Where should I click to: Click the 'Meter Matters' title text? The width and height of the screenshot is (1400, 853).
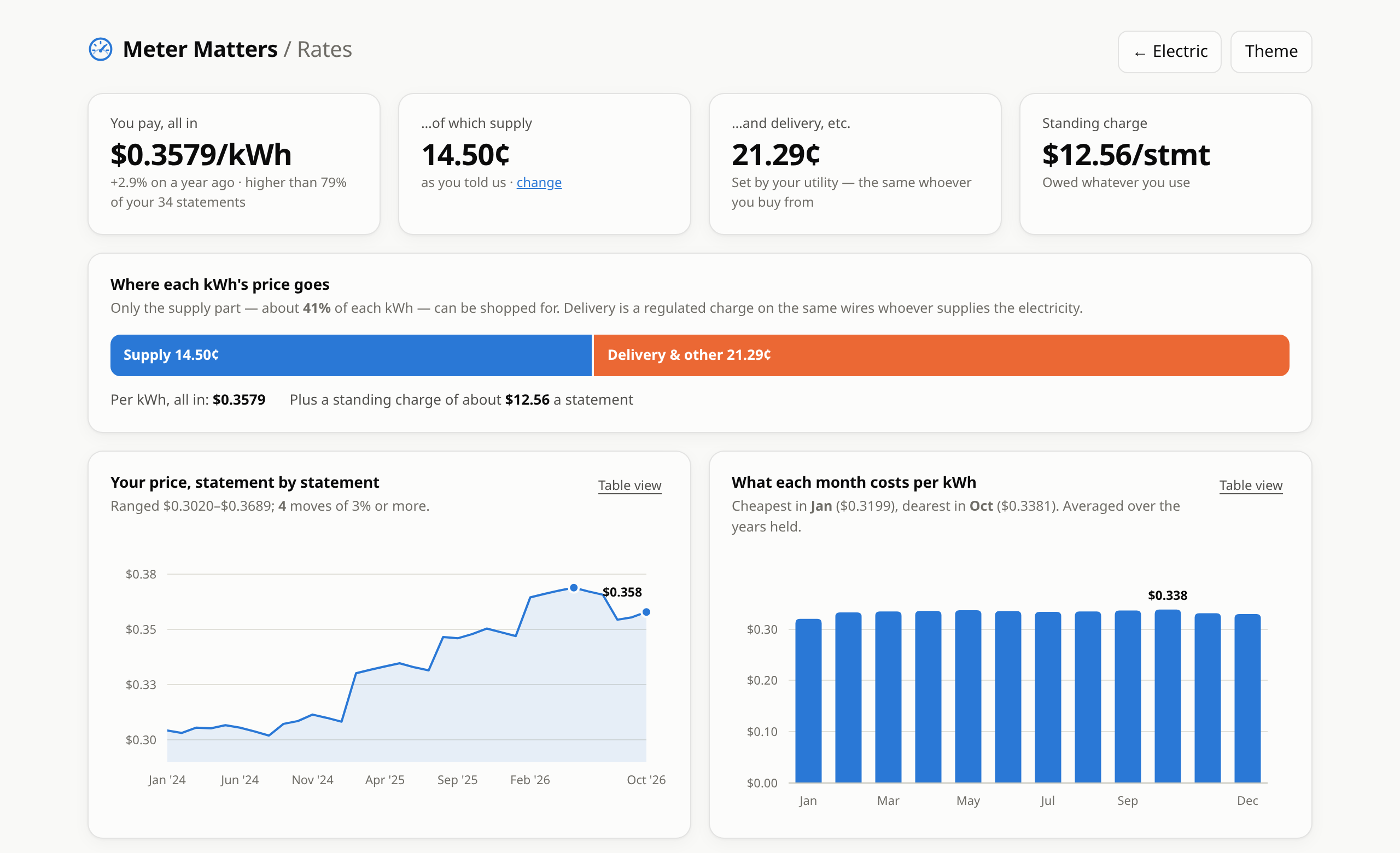pyautogui.click(x=200, y=49)
